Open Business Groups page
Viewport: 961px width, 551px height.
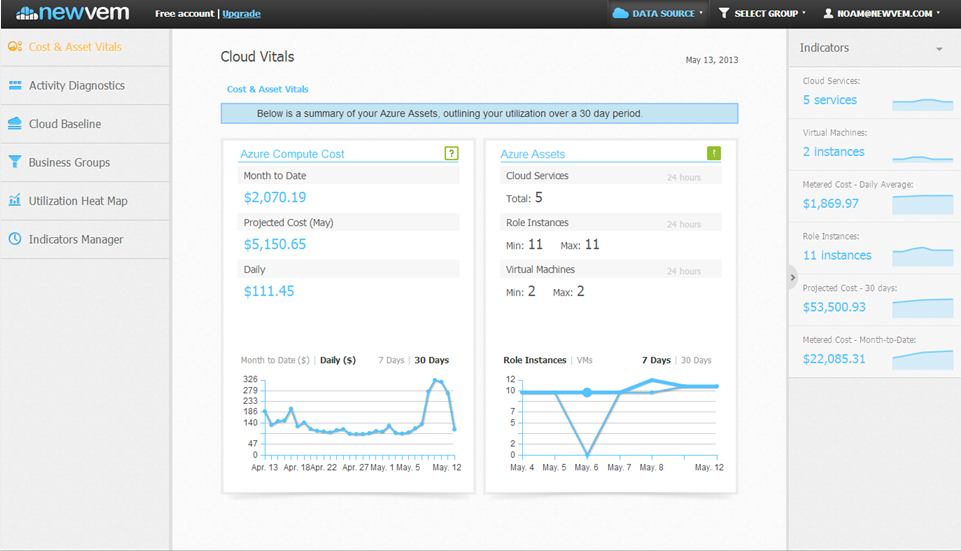coord(69,162)
